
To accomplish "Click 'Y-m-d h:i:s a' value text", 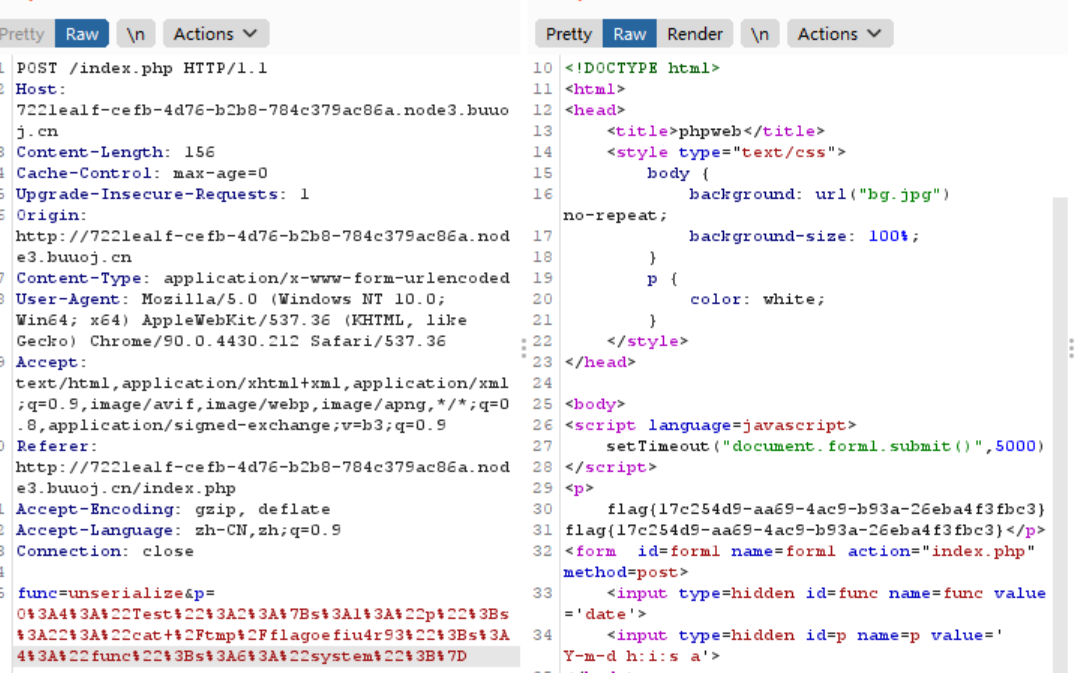I will point(631,657).
